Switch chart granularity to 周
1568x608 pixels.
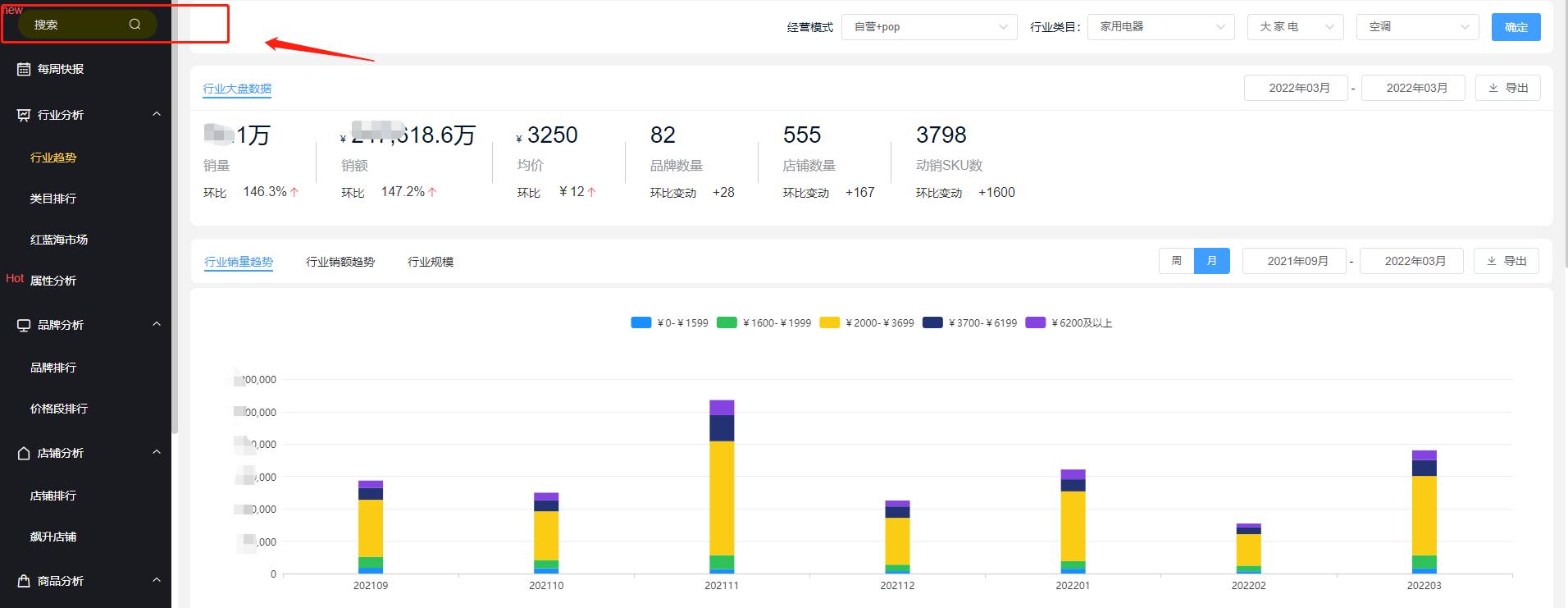tap(1176, 261)
